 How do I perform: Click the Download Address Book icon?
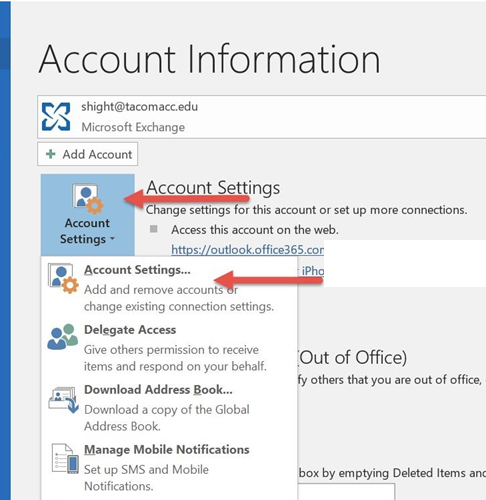[x=63, y=400]
